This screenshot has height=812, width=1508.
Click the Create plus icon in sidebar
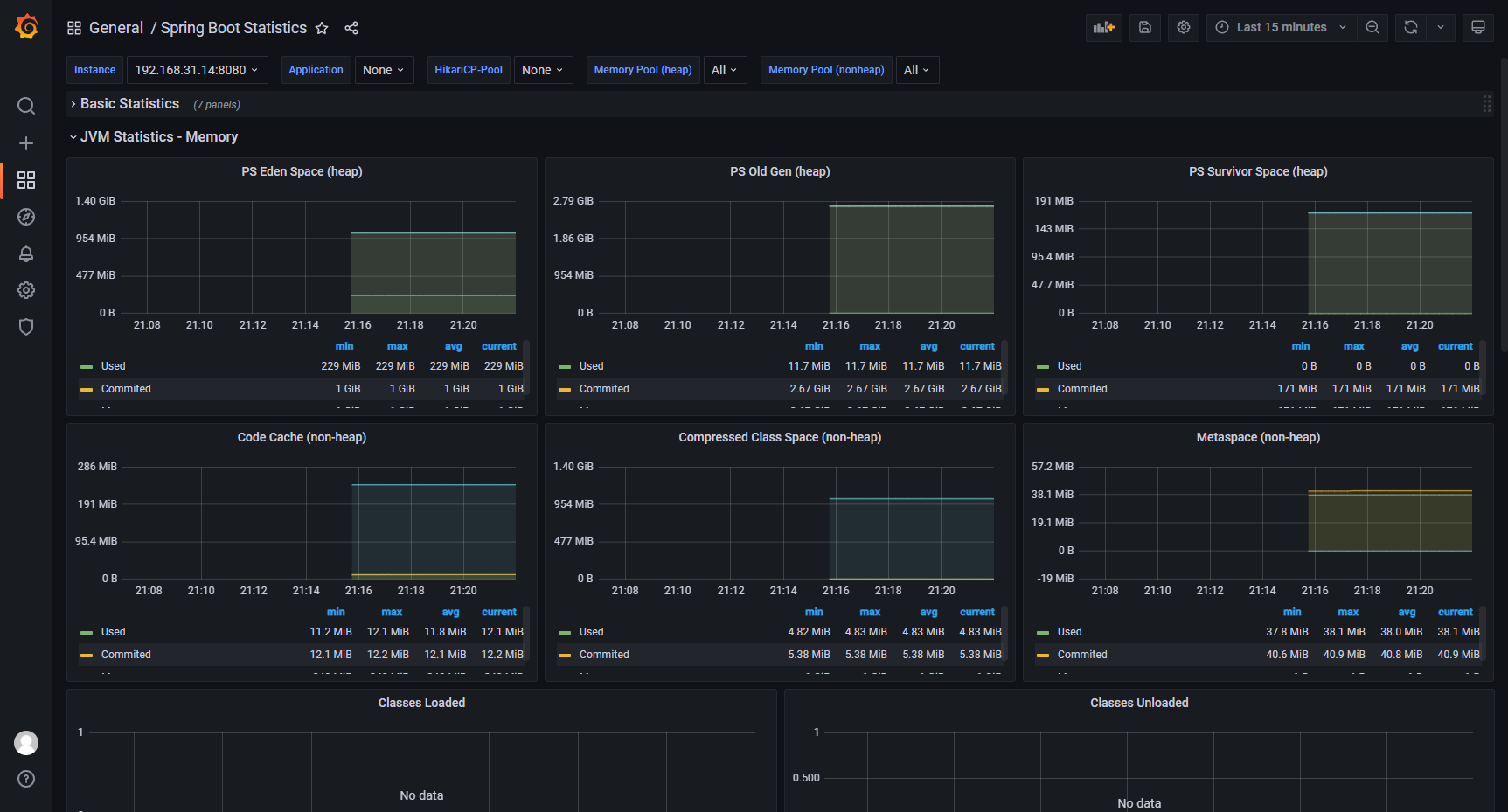26,143
